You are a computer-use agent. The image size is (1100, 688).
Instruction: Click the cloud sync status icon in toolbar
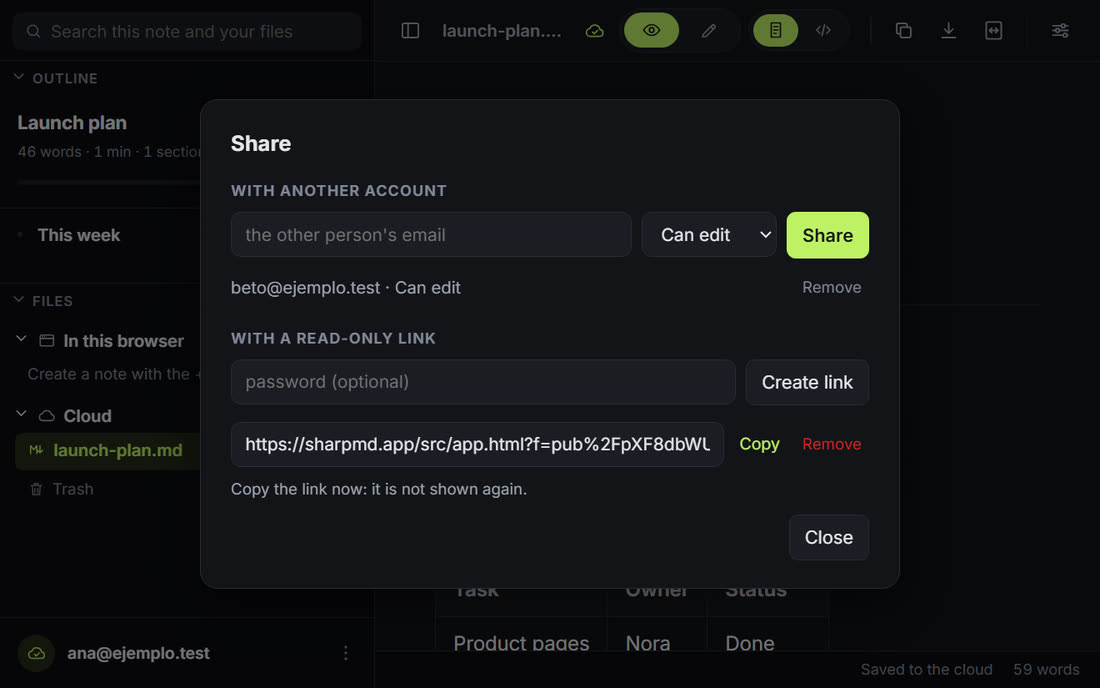(594, 31)
